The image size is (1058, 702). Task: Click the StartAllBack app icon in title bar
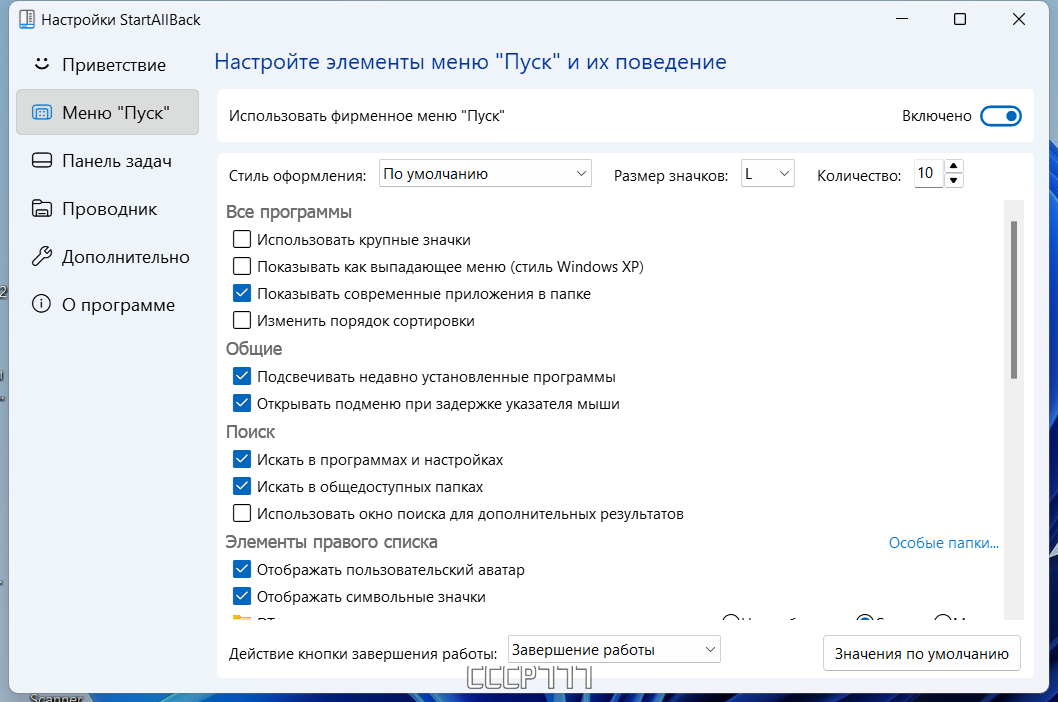[27, 20]
